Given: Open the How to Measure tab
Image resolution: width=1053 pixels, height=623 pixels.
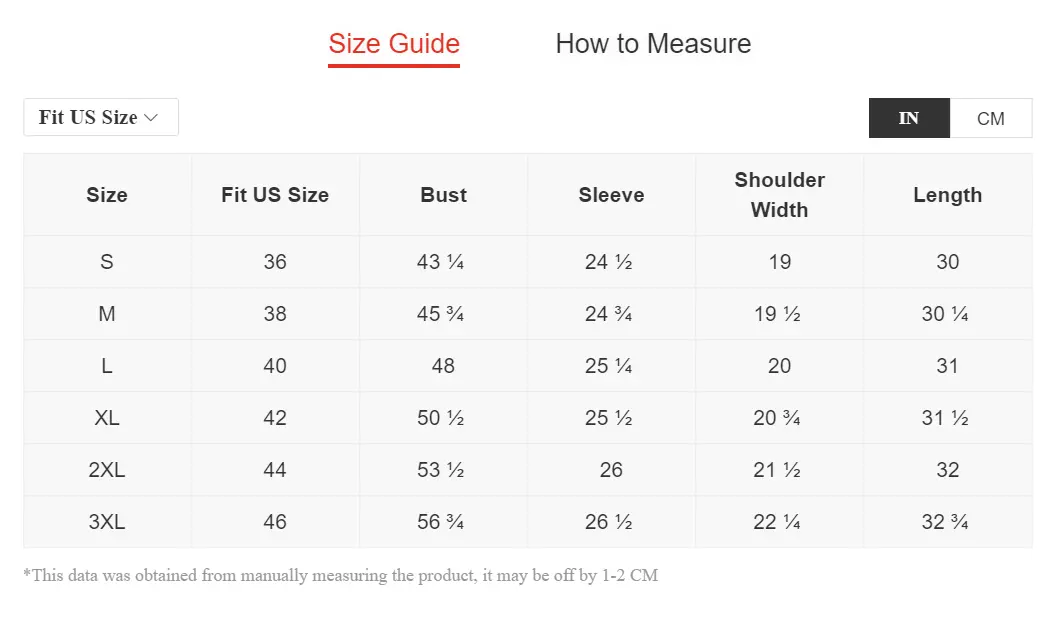Looking at the screenshot, I should pyautogui.click(x=653, y=44).
